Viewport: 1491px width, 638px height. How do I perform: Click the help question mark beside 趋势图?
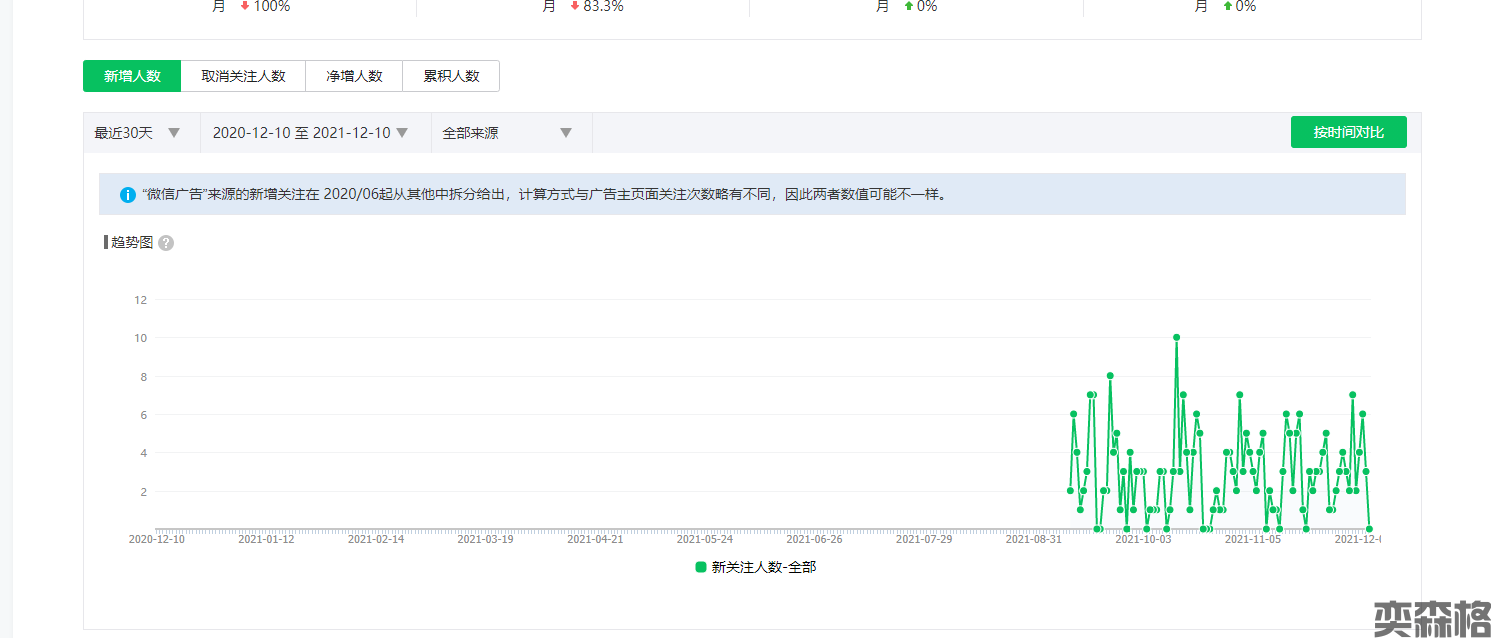click(166, 243)
